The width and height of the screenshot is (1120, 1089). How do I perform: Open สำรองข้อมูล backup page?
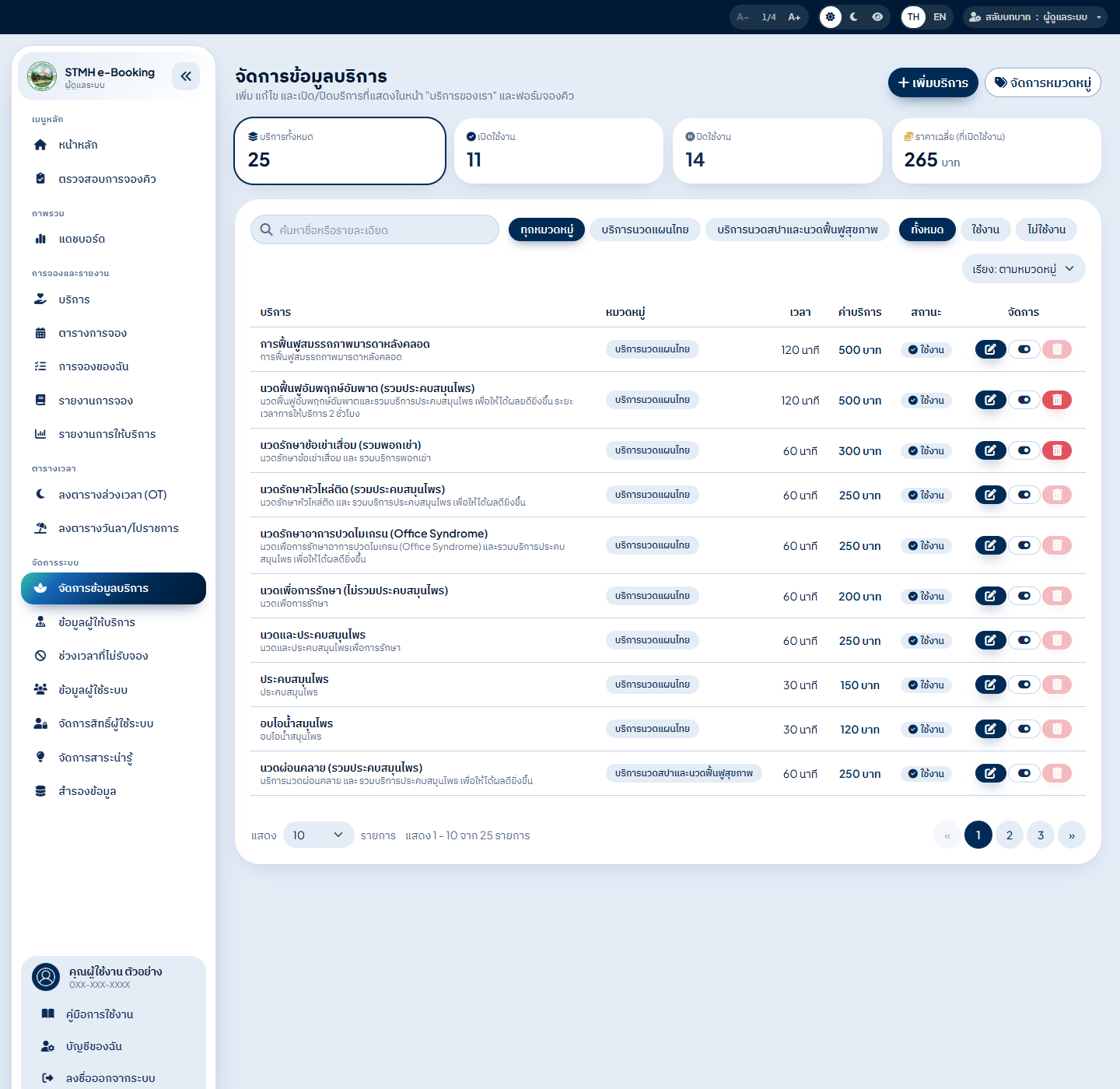114,791
